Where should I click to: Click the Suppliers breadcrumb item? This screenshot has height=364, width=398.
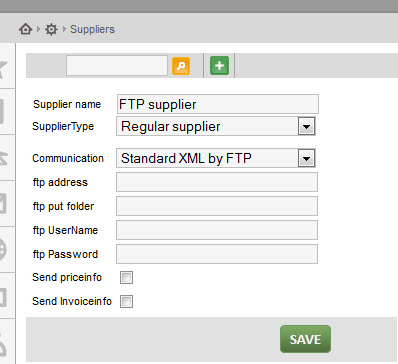point(92,29)
